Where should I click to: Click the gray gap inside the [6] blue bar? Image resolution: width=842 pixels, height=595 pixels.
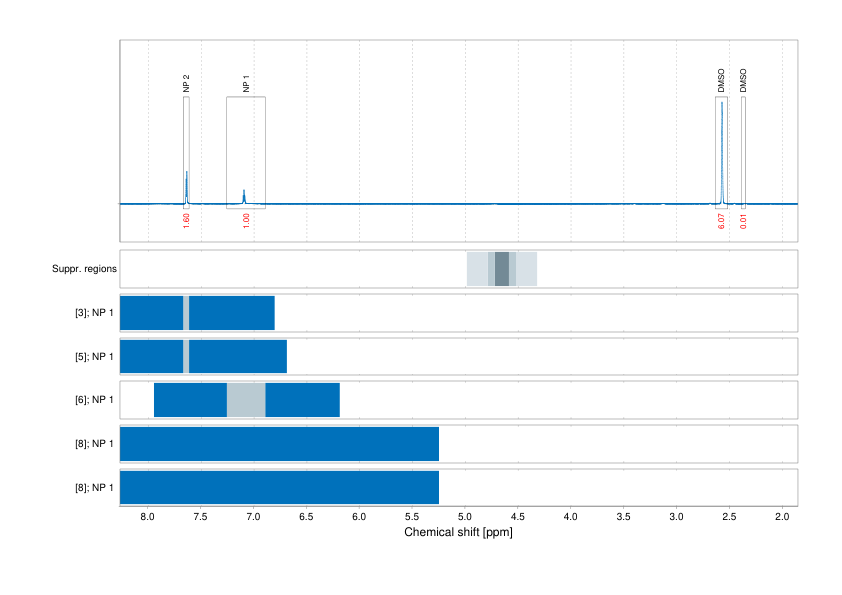pos(245,398)
